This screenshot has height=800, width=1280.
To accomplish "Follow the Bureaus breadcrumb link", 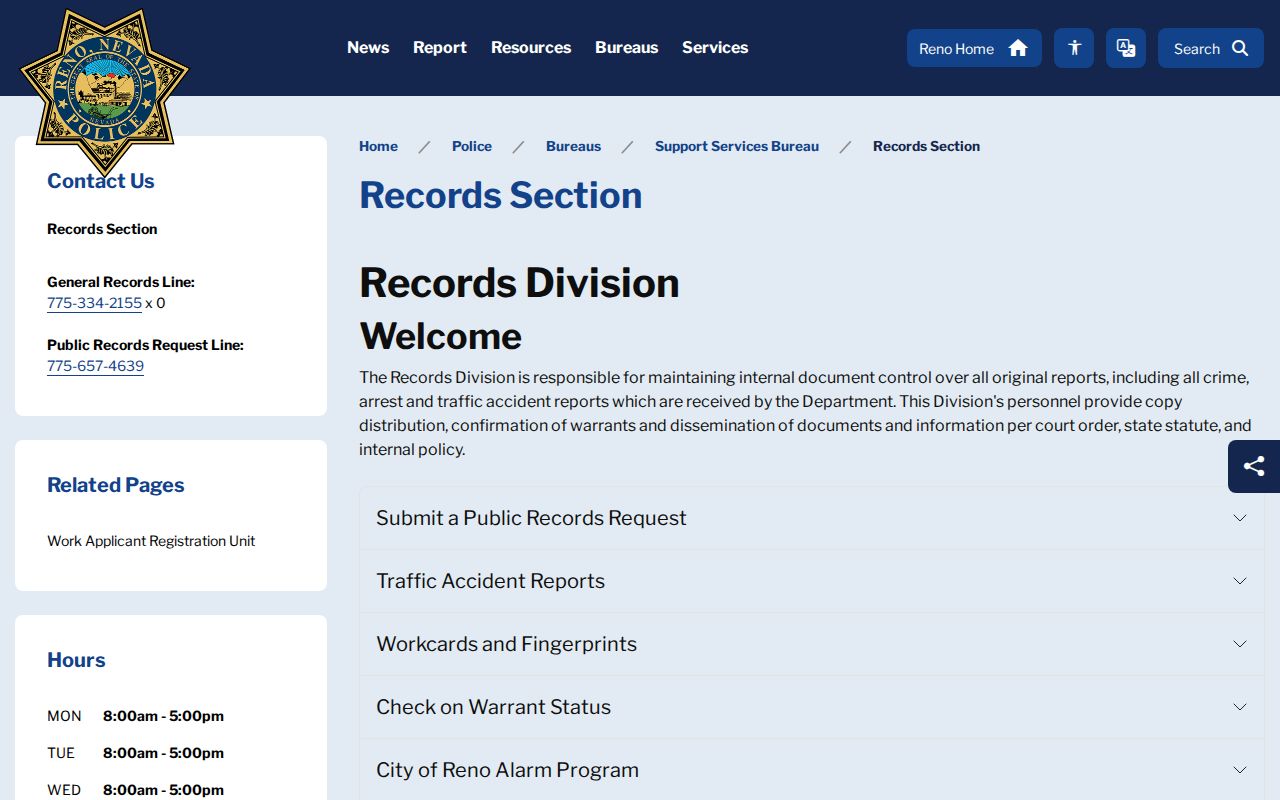I will pyautogui.click(x=574, y=146).
